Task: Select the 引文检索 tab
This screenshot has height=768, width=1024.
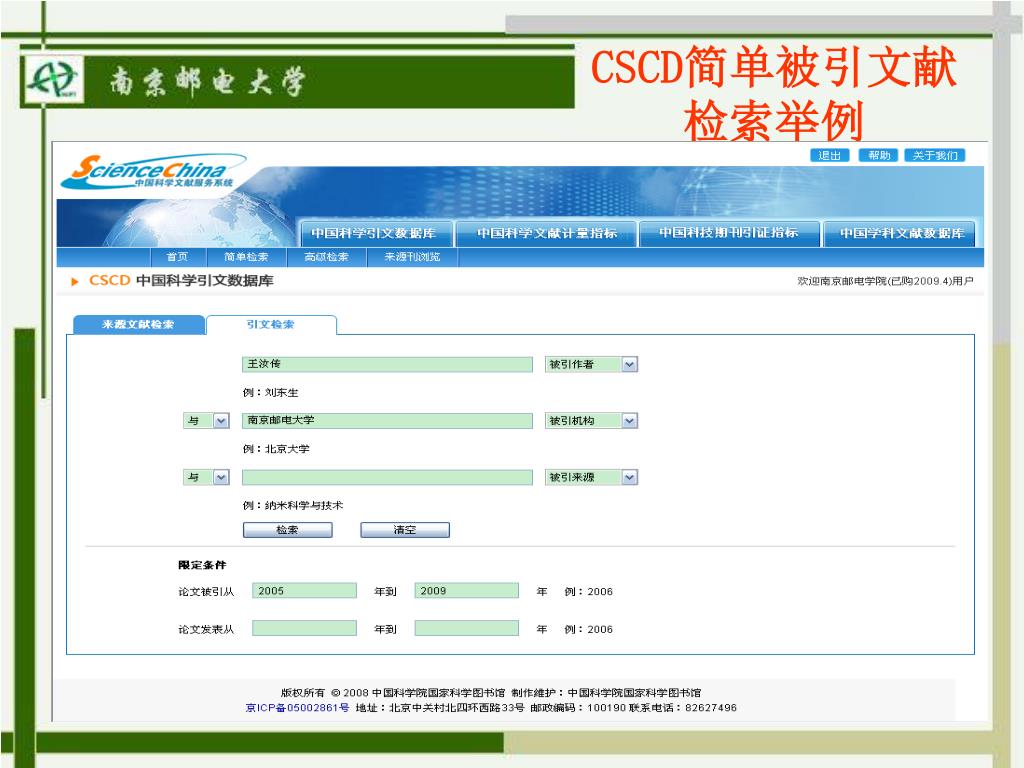Action: 271,325
